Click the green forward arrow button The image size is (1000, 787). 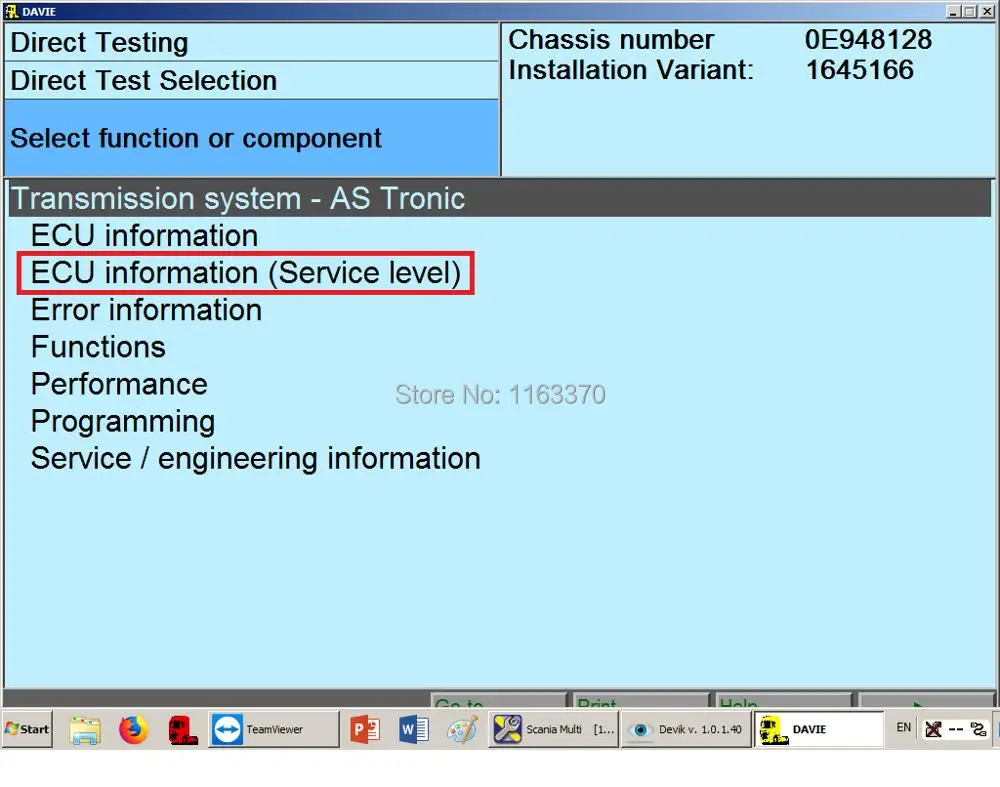pyautogui.click(x=925, y=700)
